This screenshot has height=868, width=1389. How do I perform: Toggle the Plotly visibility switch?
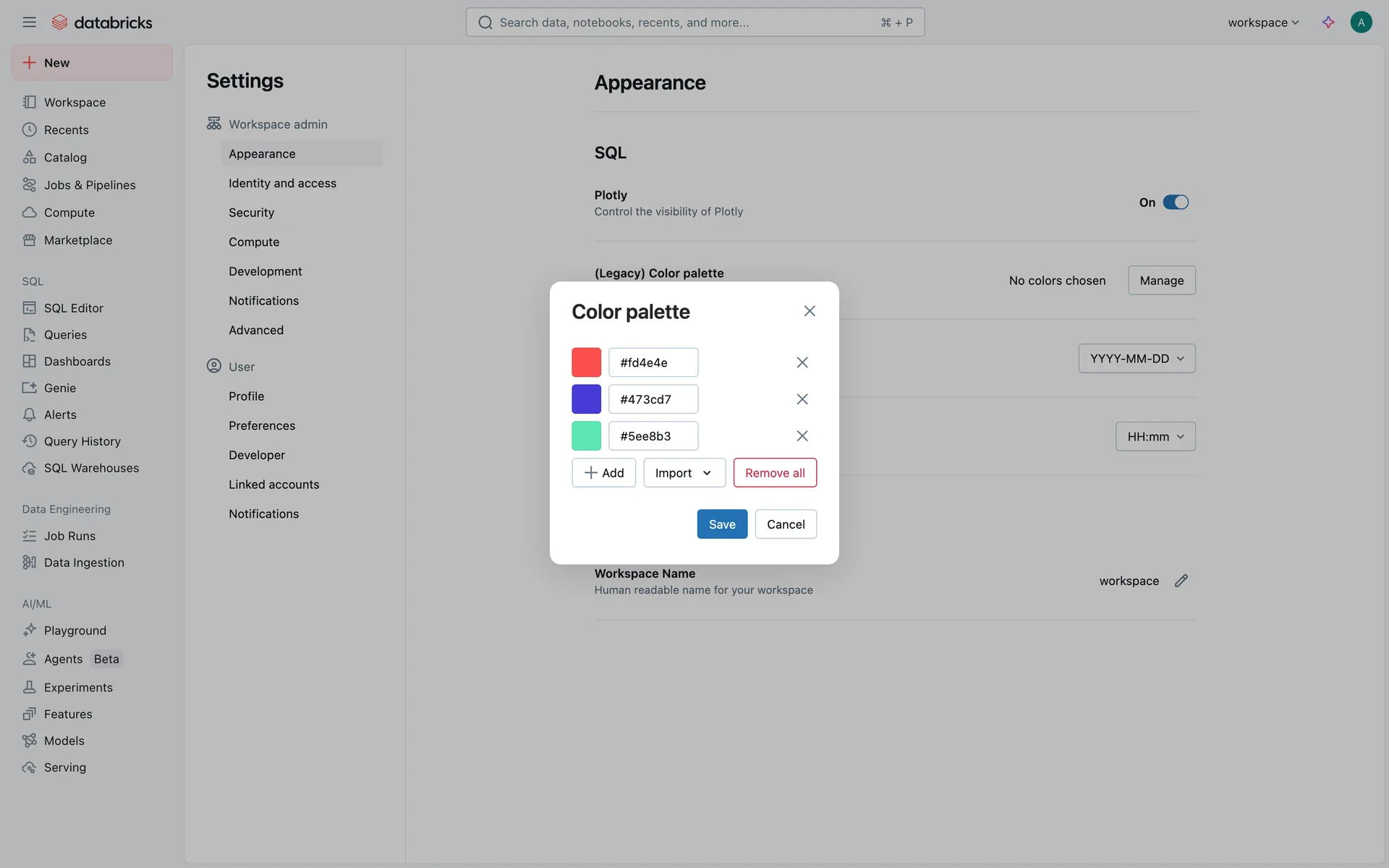(x=1176, y=203)
